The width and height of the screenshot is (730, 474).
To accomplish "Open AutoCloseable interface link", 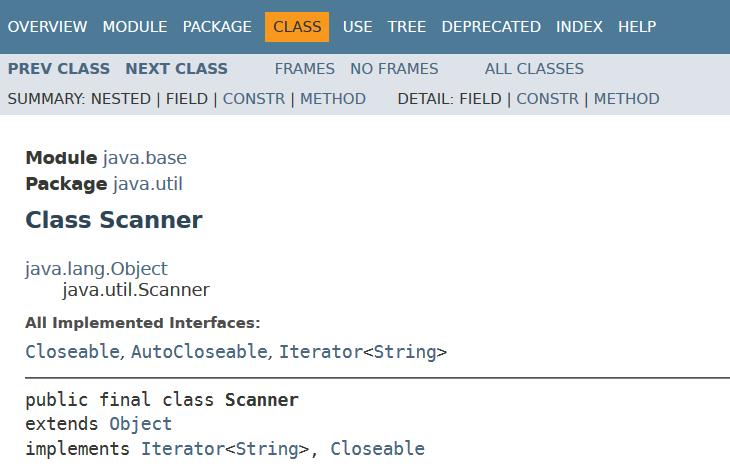I will click(x=199, y=352).
